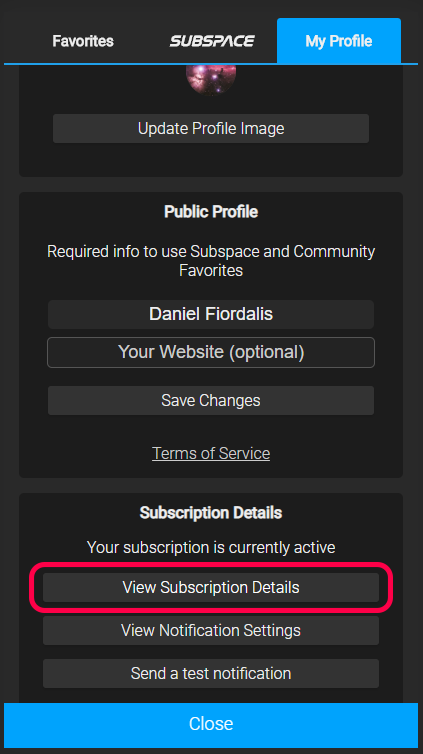Image resolution: width=423 pixels, height=754 pixels.
Task: Save Changes to the public profile
Action: click(211, 401)
